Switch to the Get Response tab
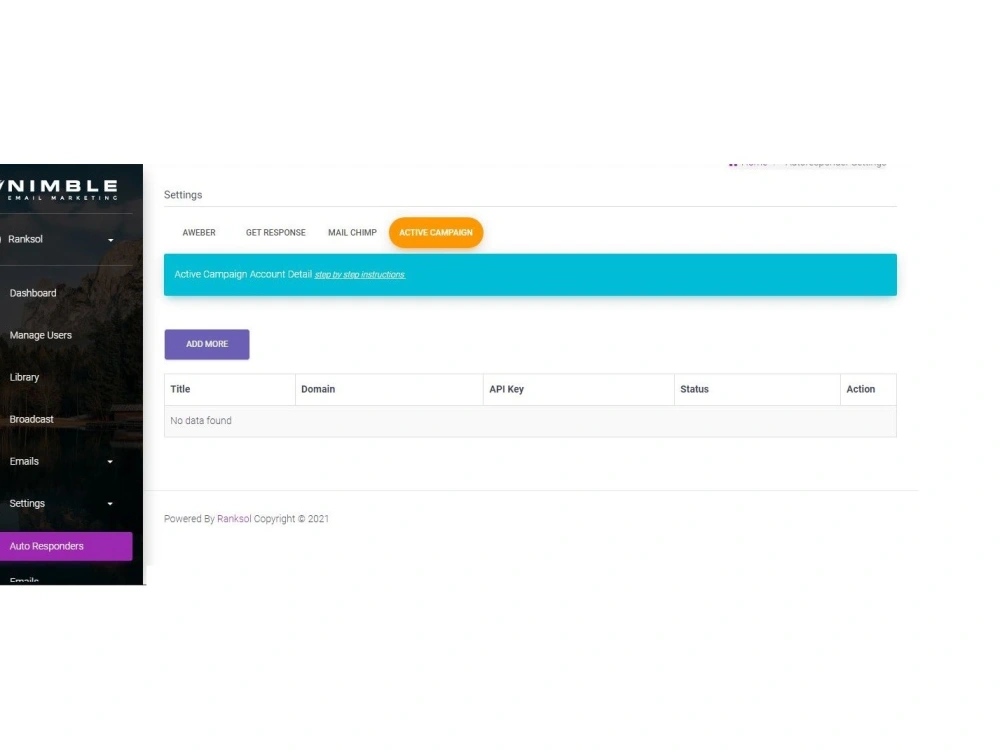The image size is (1000, 750). 276,233
